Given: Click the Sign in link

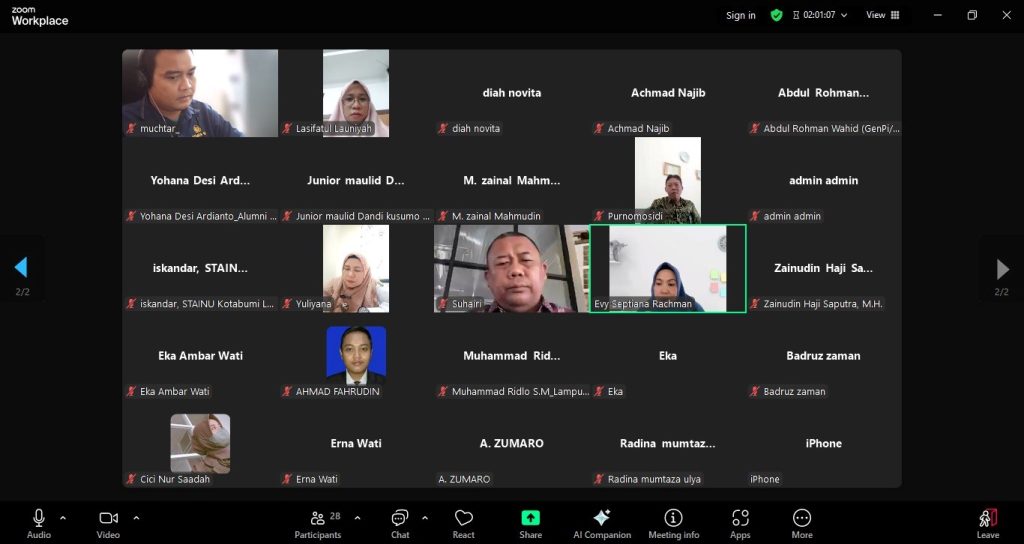Looking at the screenshot, I should coord(741,15).
